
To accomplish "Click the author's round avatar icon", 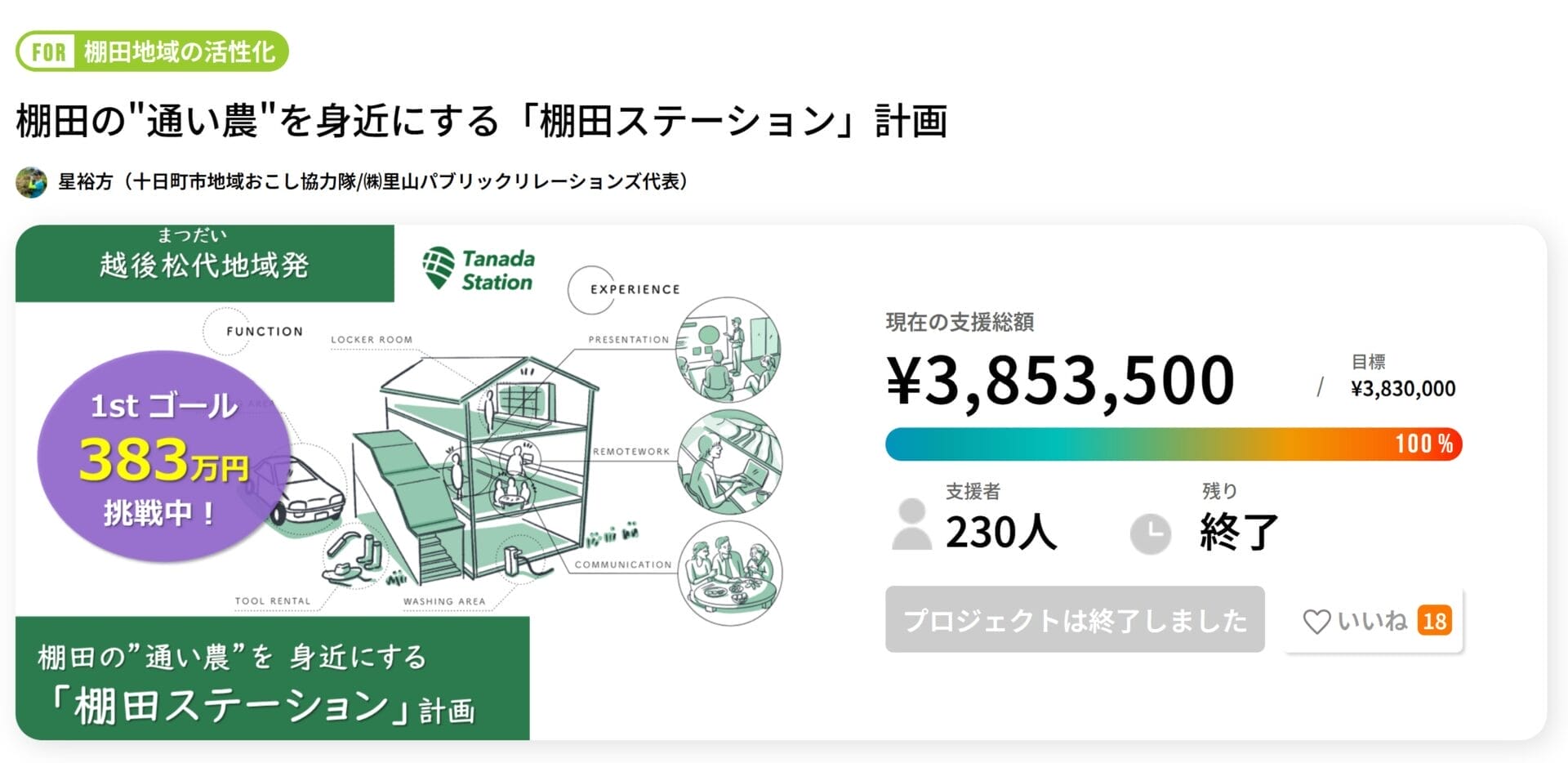I will [x=31, y=181].
